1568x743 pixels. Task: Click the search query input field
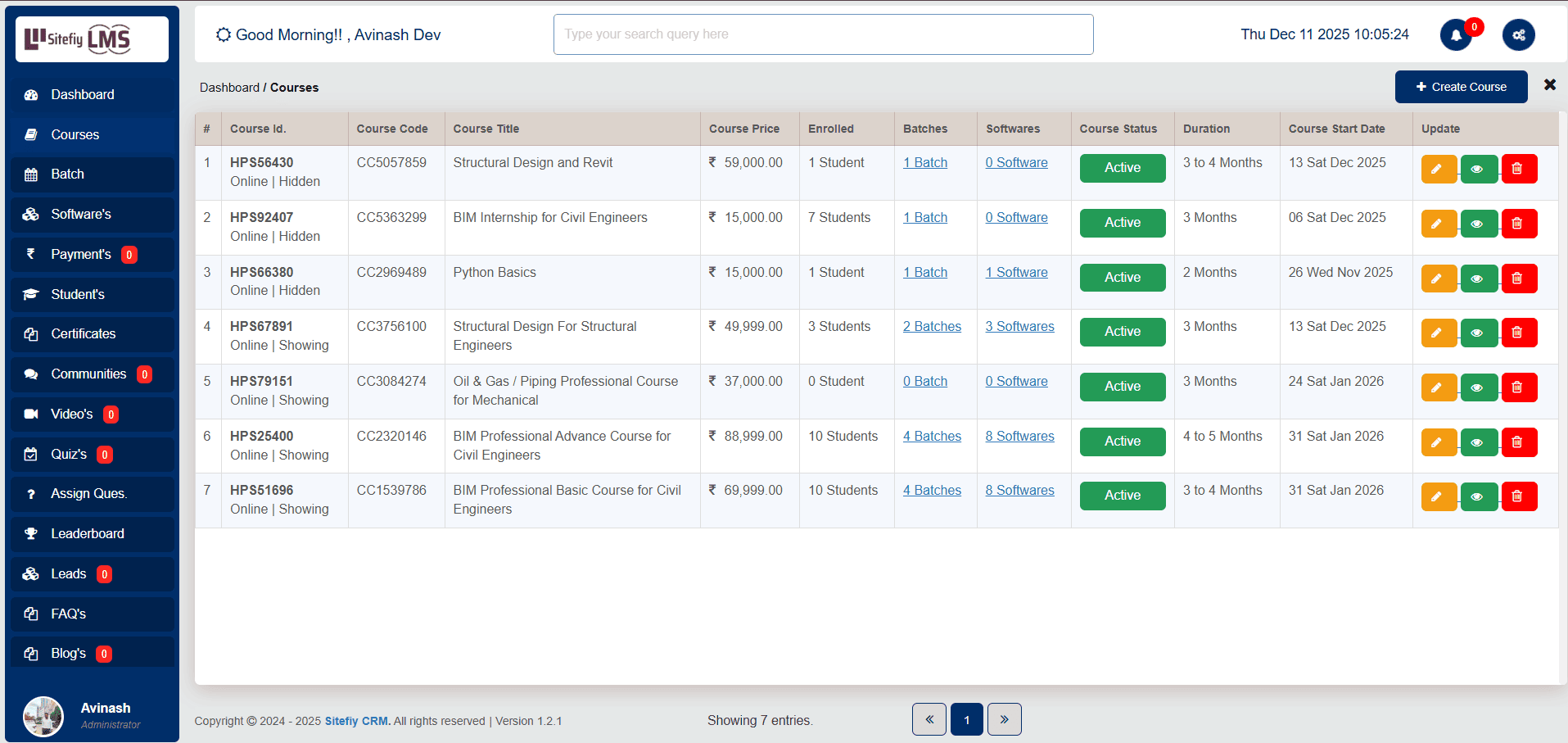click(823, 34)
